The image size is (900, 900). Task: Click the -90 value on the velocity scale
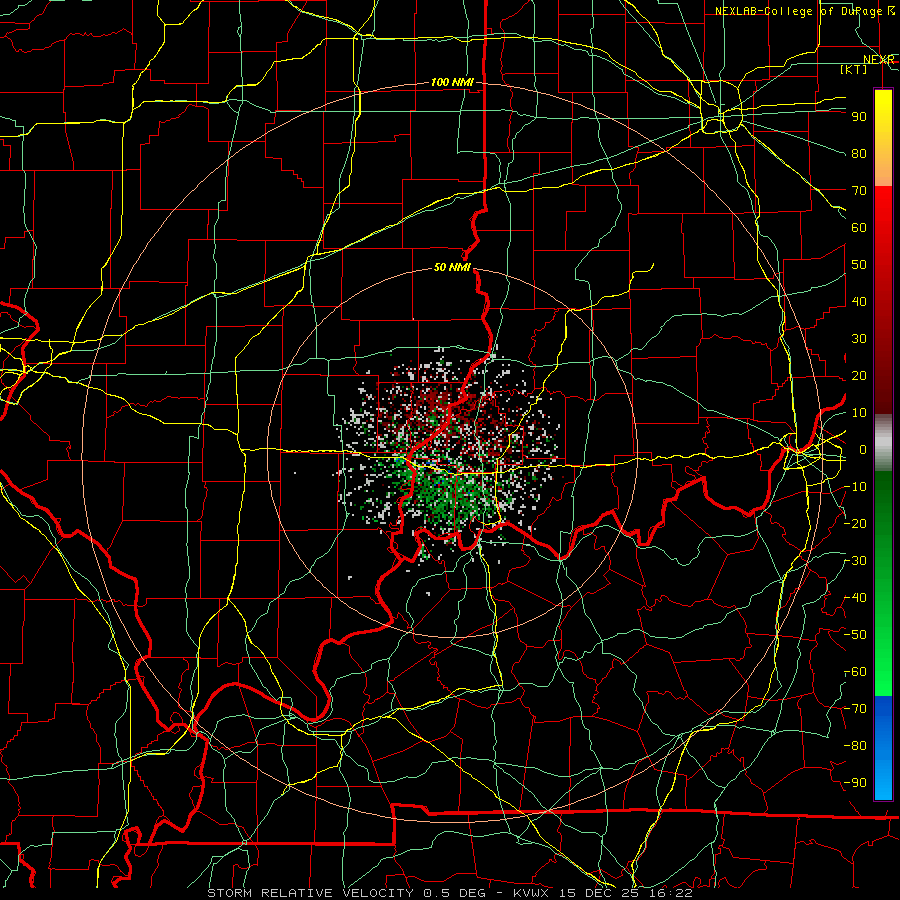coord(855,783)
